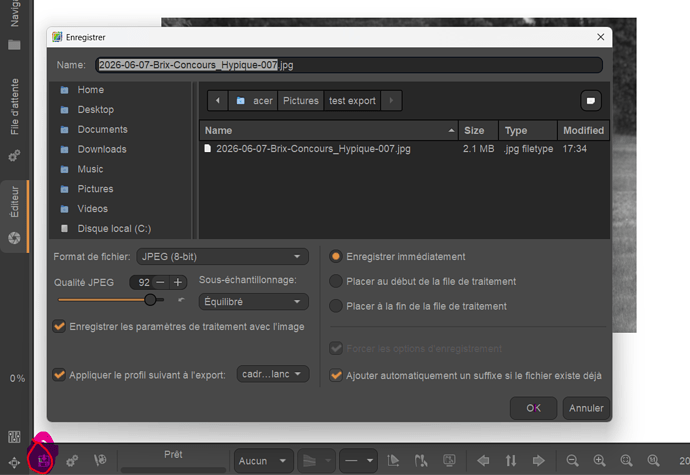This screenshot has height=475, width=690.
Task: Toggle fullscreen arrows icon at bottom left
Action: (14, 463)
